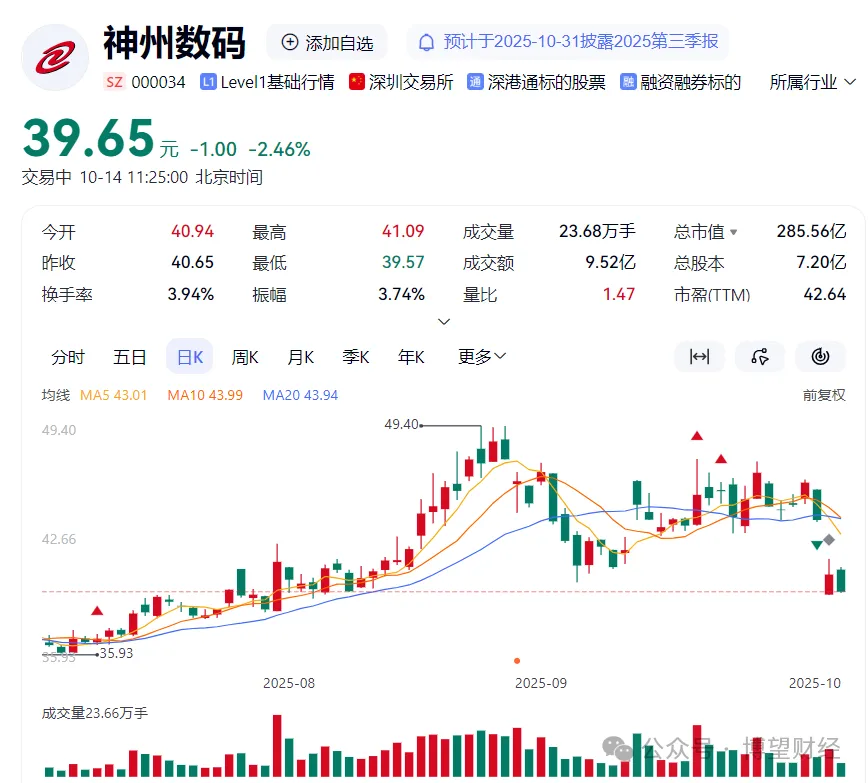868x783 pixels.
Task: Click the L1 Level1 badge icon
Action: pyautogui.click(x=208, y=83)
